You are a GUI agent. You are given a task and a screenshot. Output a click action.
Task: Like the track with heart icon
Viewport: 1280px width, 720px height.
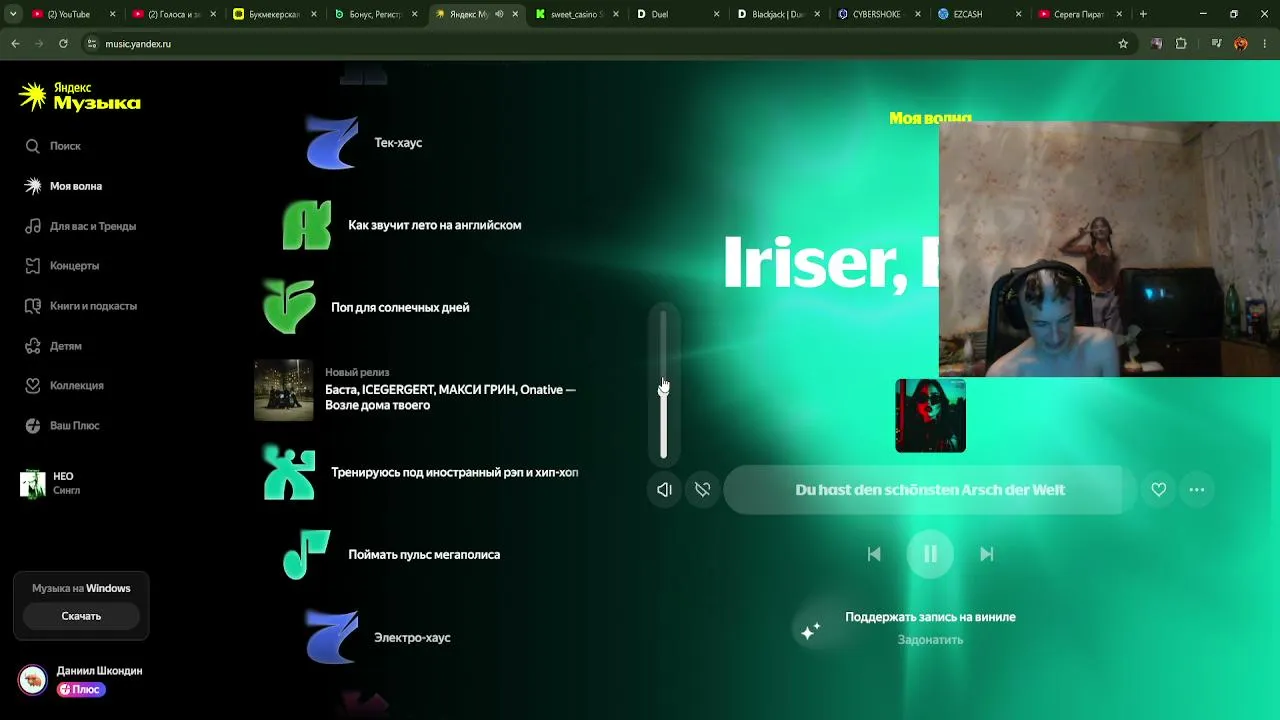point(1158,490)
